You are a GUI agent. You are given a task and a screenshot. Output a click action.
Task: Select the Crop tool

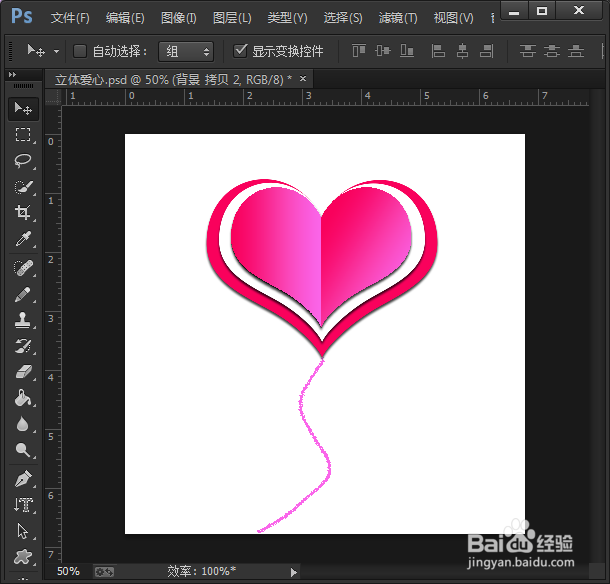click(23, 213)
